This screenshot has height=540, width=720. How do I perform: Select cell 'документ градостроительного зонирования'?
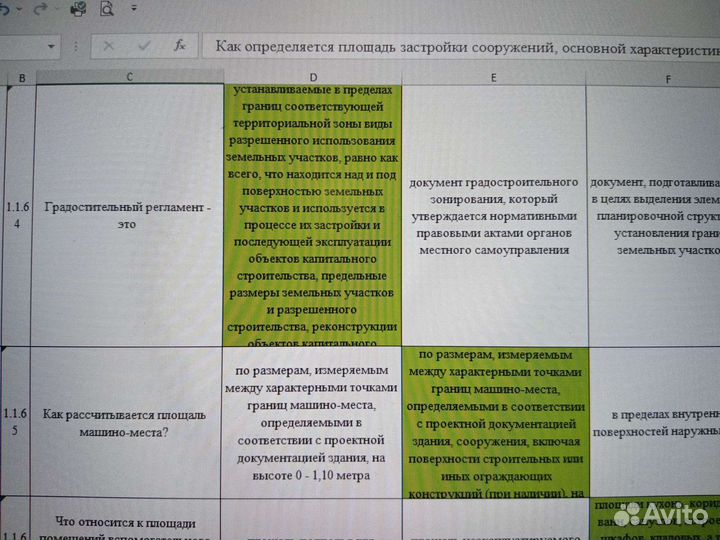(494, 216)
